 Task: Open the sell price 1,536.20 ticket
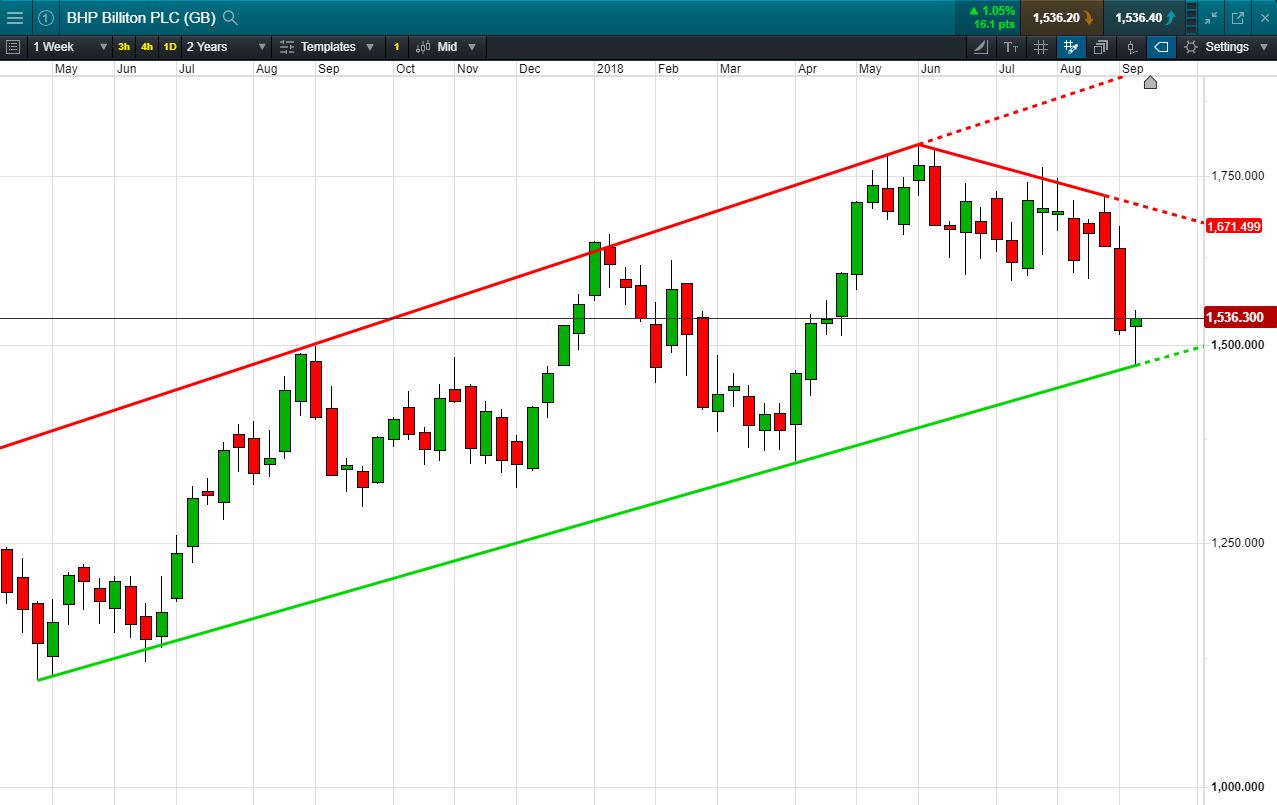point(1062,17)
